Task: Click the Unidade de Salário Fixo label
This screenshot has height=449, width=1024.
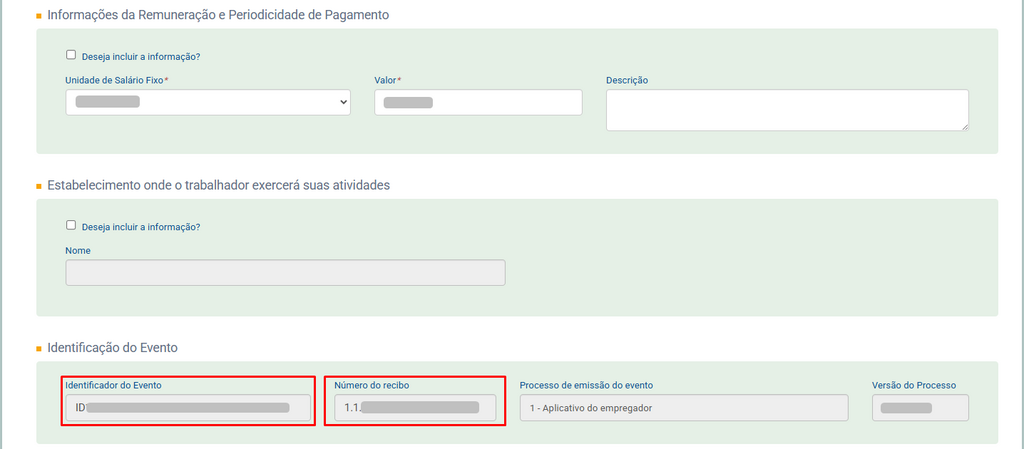Action: (115, 80)
